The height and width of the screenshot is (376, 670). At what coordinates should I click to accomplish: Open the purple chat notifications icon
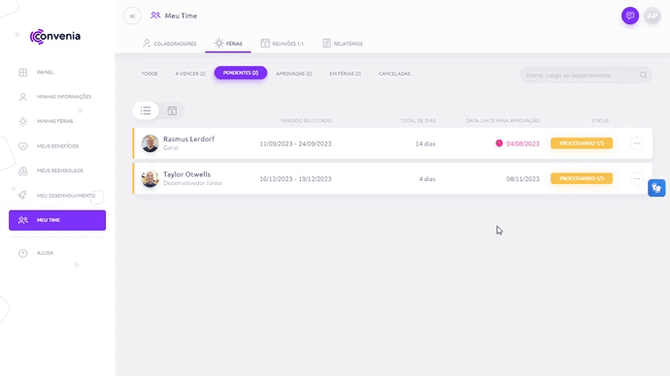[x=630, y=16]
